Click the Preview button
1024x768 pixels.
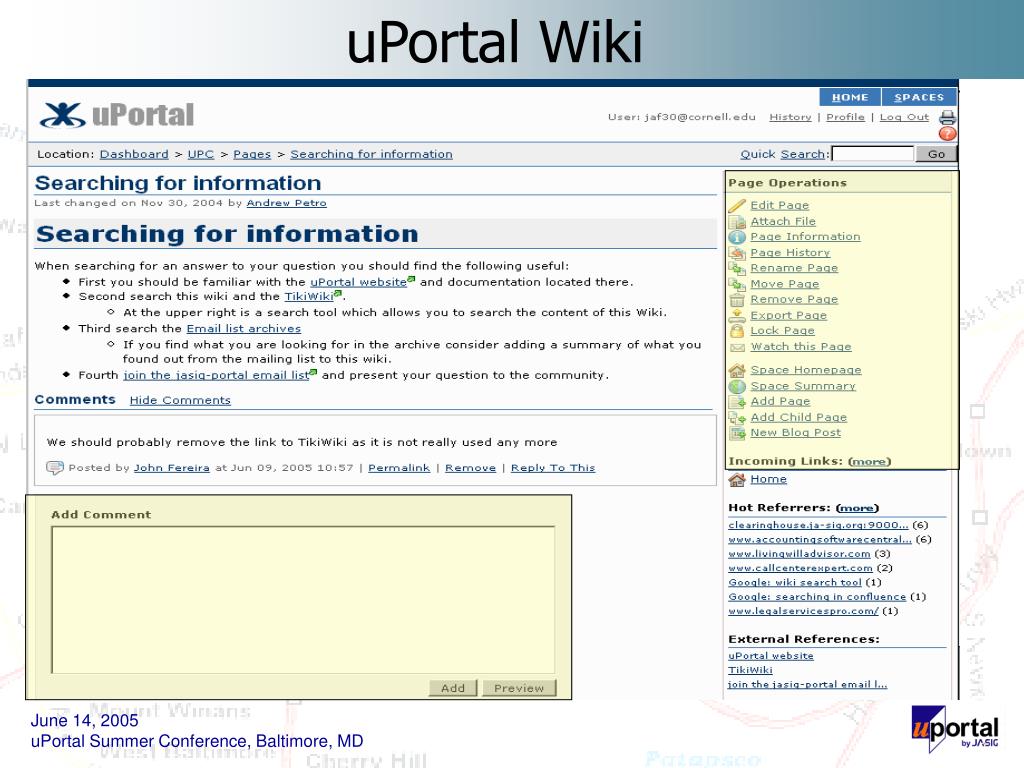point(519,688)
